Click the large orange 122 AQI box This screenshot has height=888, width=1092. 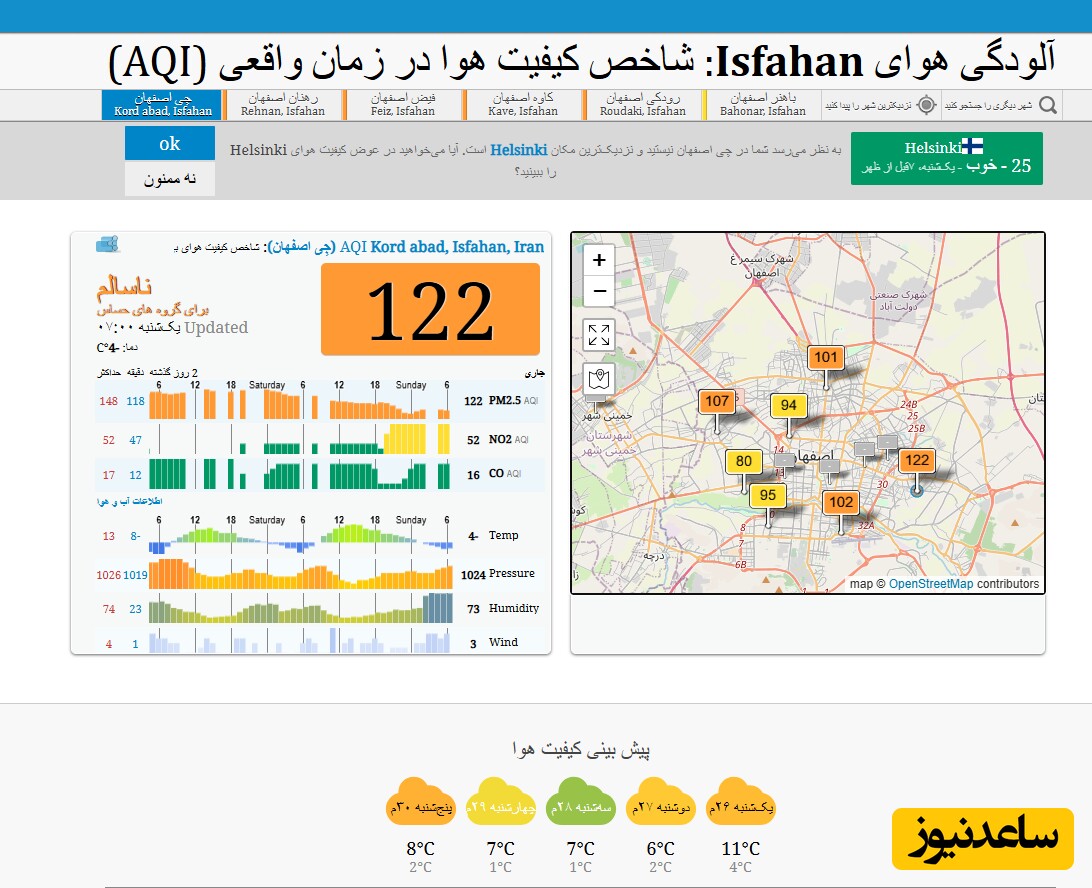(430, 309)
